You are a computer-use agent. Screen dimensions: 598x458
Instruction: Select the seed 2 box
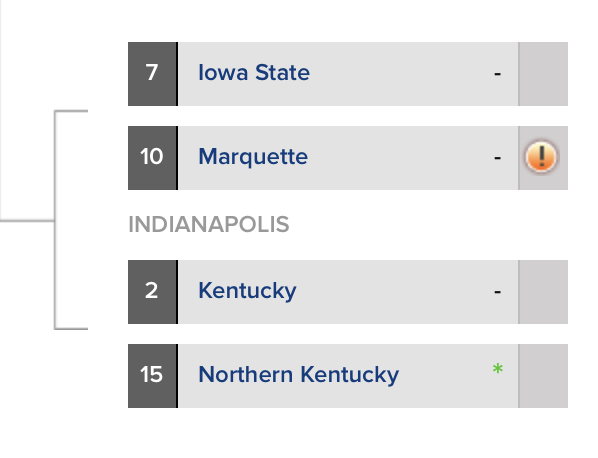[153, 292]
